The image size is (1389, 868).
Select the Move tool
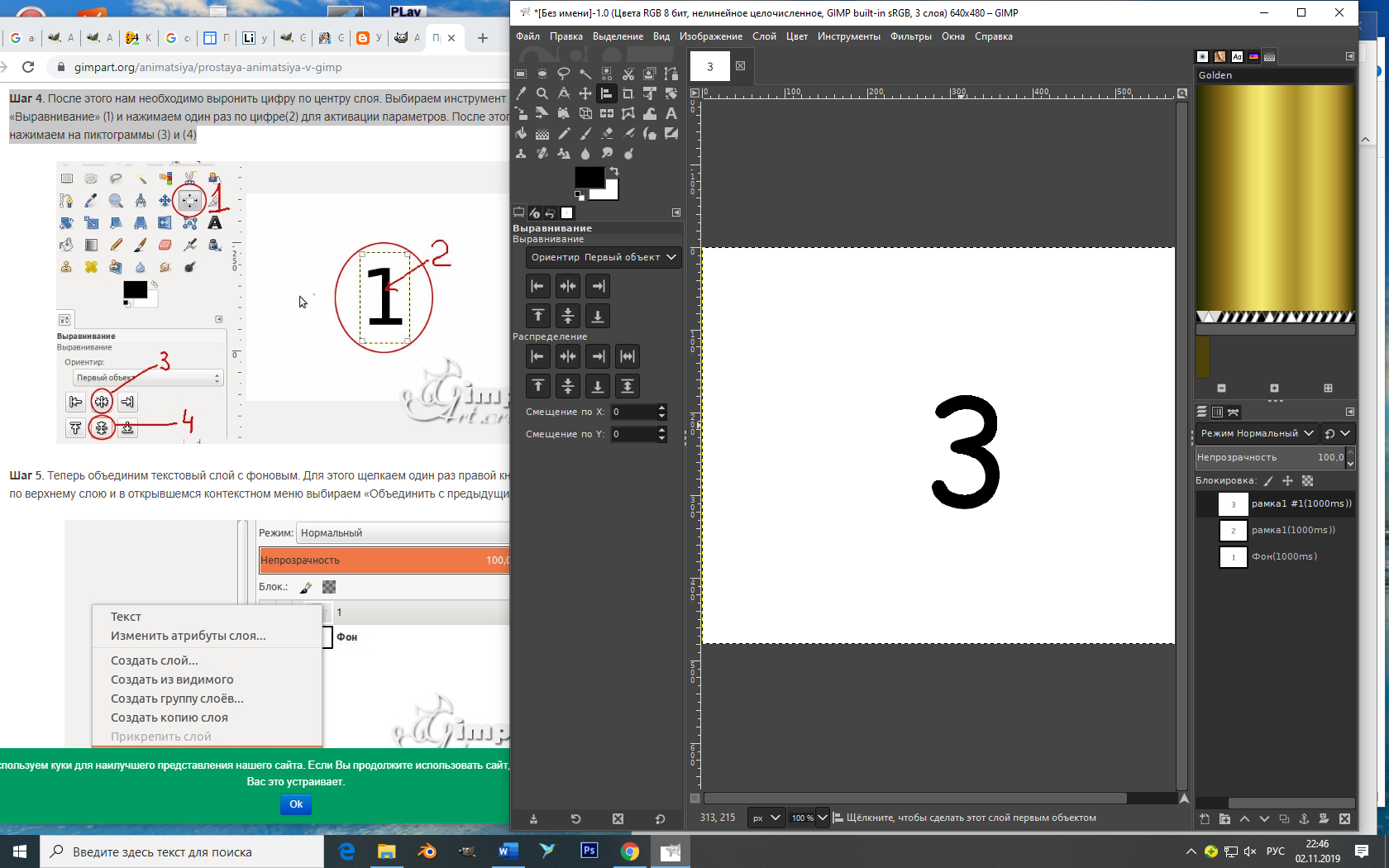pos(585,93)
